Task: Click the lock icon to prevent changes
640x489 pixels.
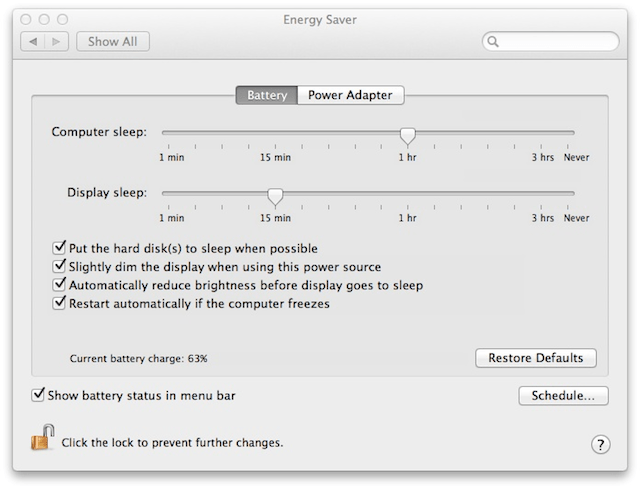Action: [x=41, y=438]
